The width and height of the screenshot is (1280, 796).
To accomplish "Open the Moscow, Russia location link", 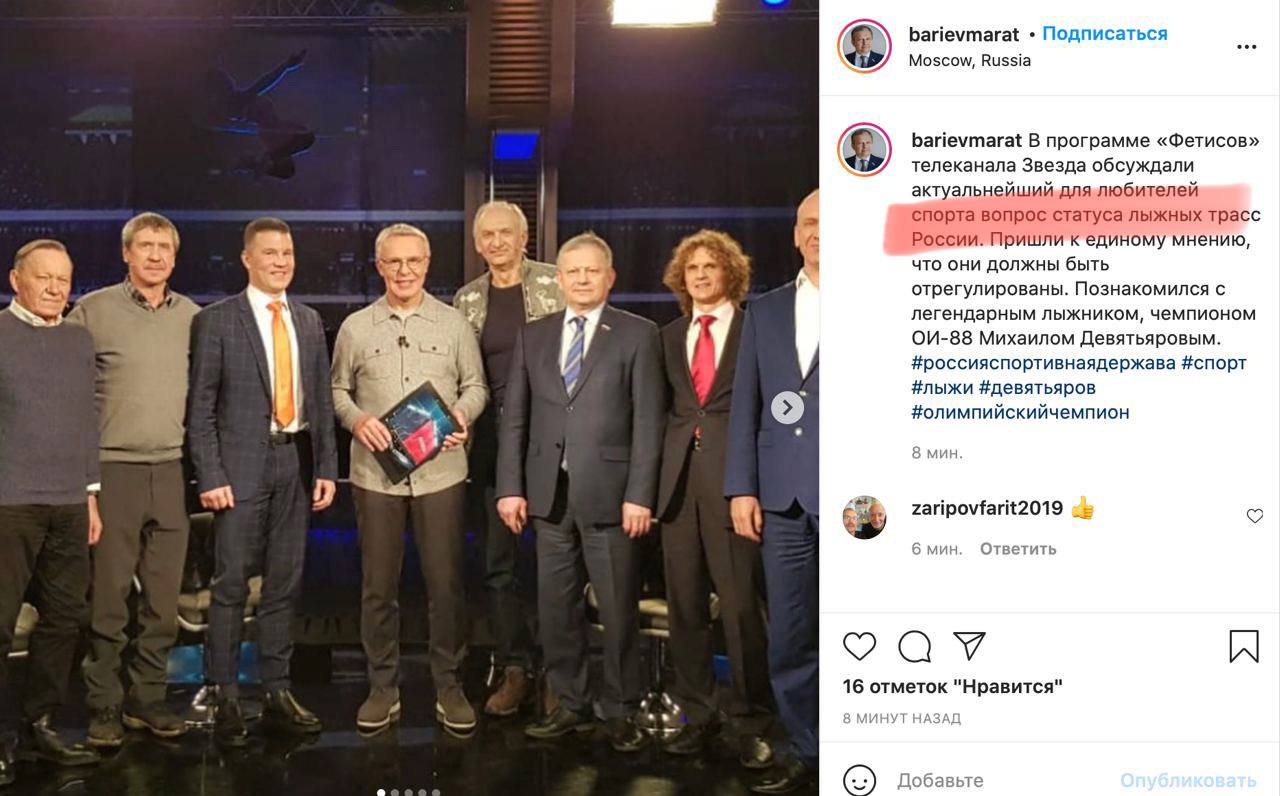I will point(970,60).
